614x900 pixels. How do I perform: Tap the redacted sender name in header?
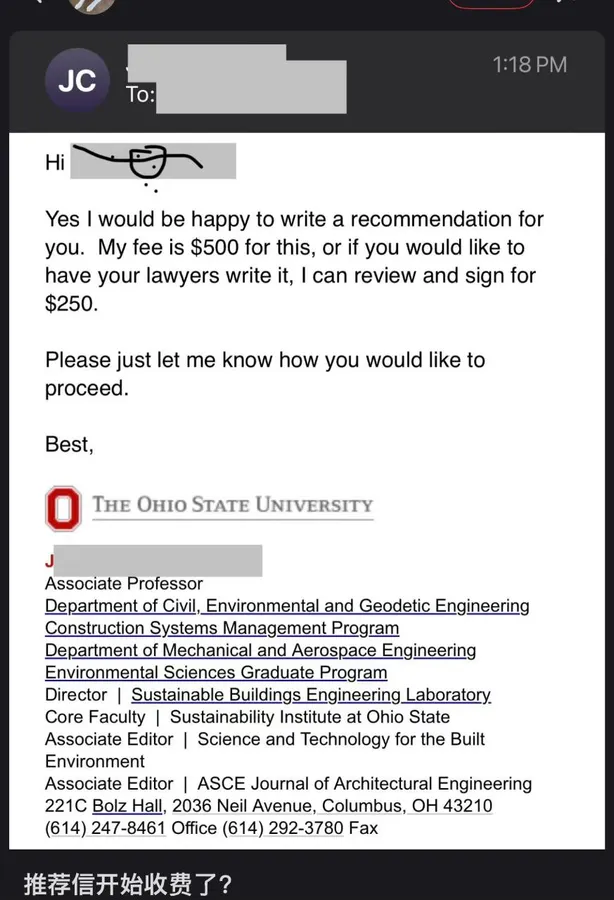click(x=207, y=57)
